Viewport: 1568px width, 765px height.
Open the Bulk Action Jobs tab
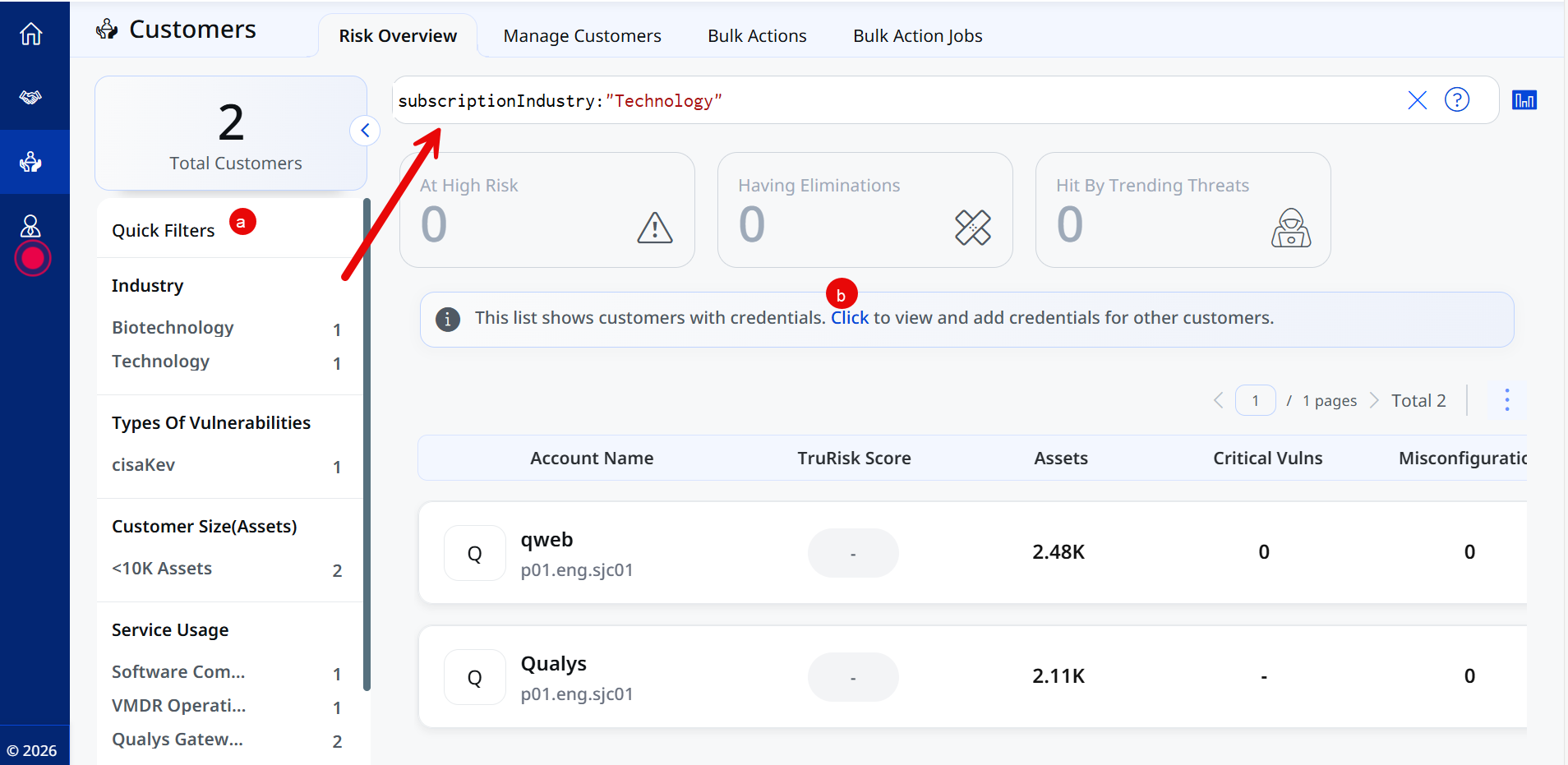[x=917, y=36]
